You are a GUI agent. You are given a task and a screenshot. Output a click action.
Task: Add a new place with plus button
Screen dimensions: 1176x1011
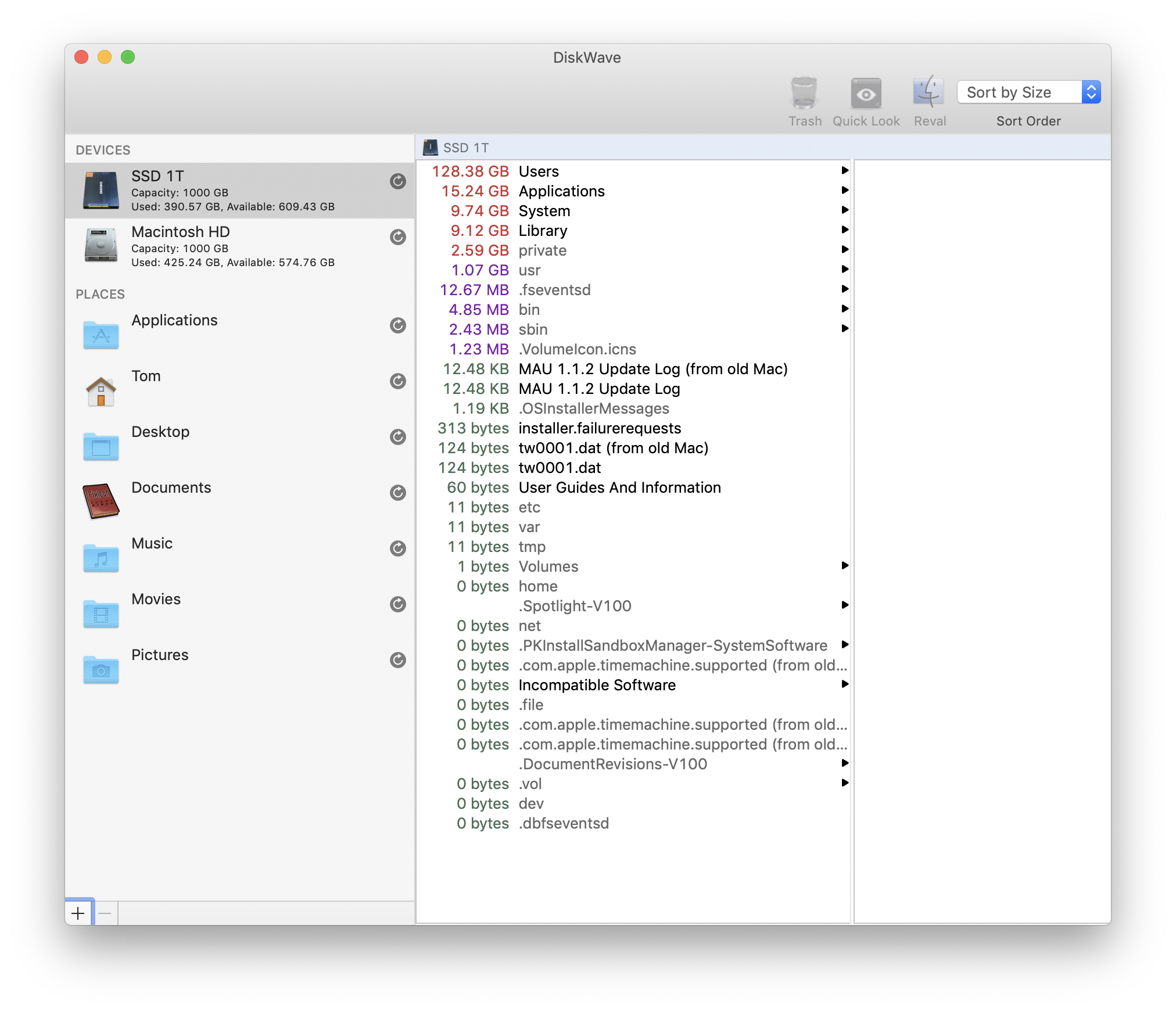point(78,913)
